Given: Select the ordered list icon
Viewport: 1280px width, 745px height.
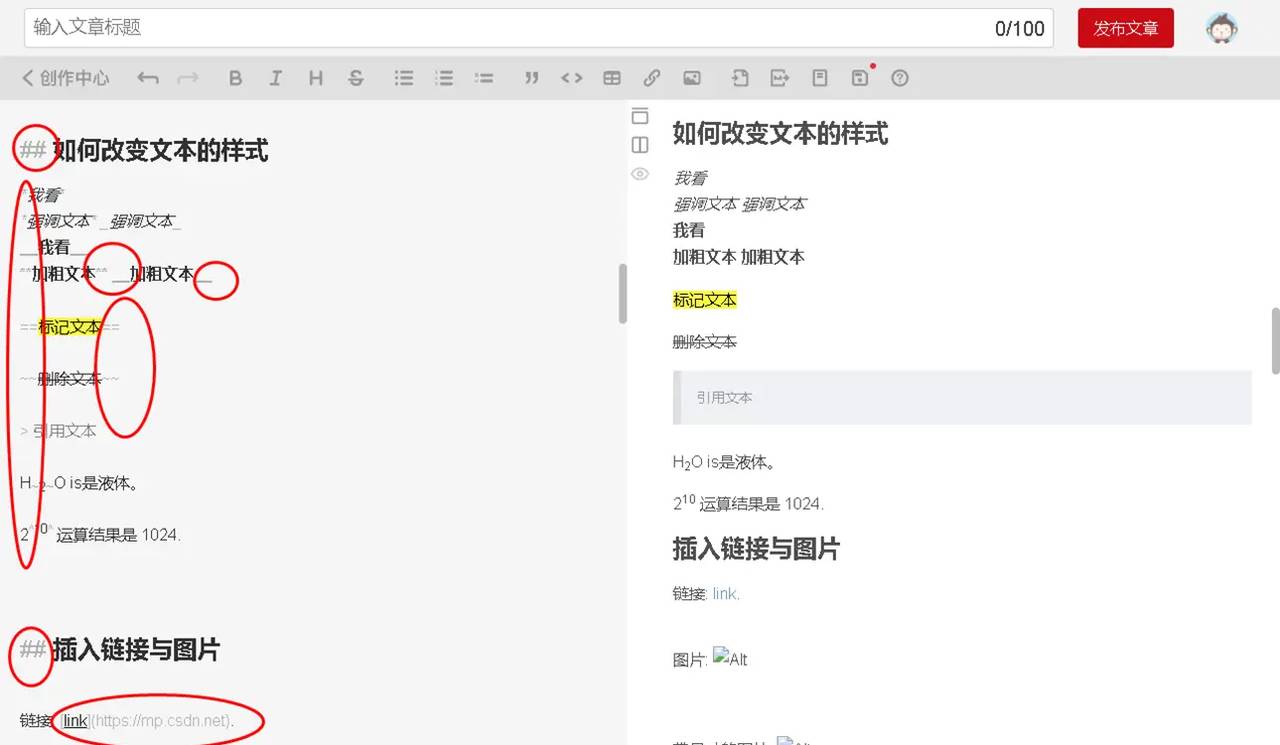Looking at the screenshot, I should 444,77.
